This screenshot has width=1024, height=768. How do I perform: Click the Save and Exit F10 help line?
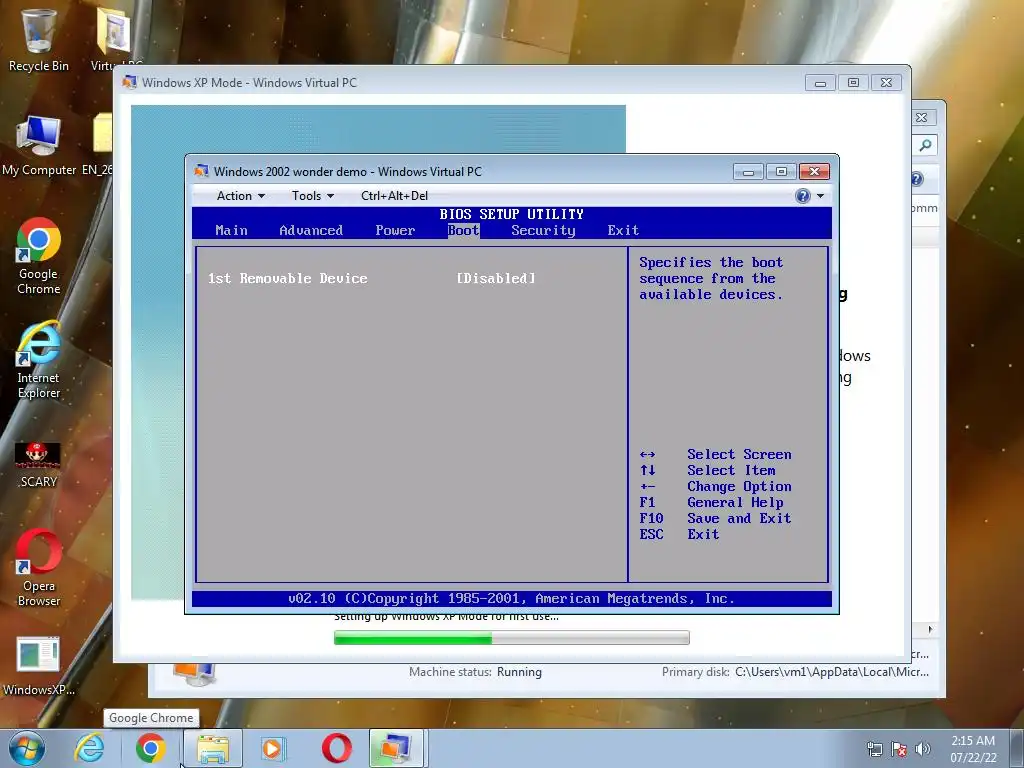point(715,519)
